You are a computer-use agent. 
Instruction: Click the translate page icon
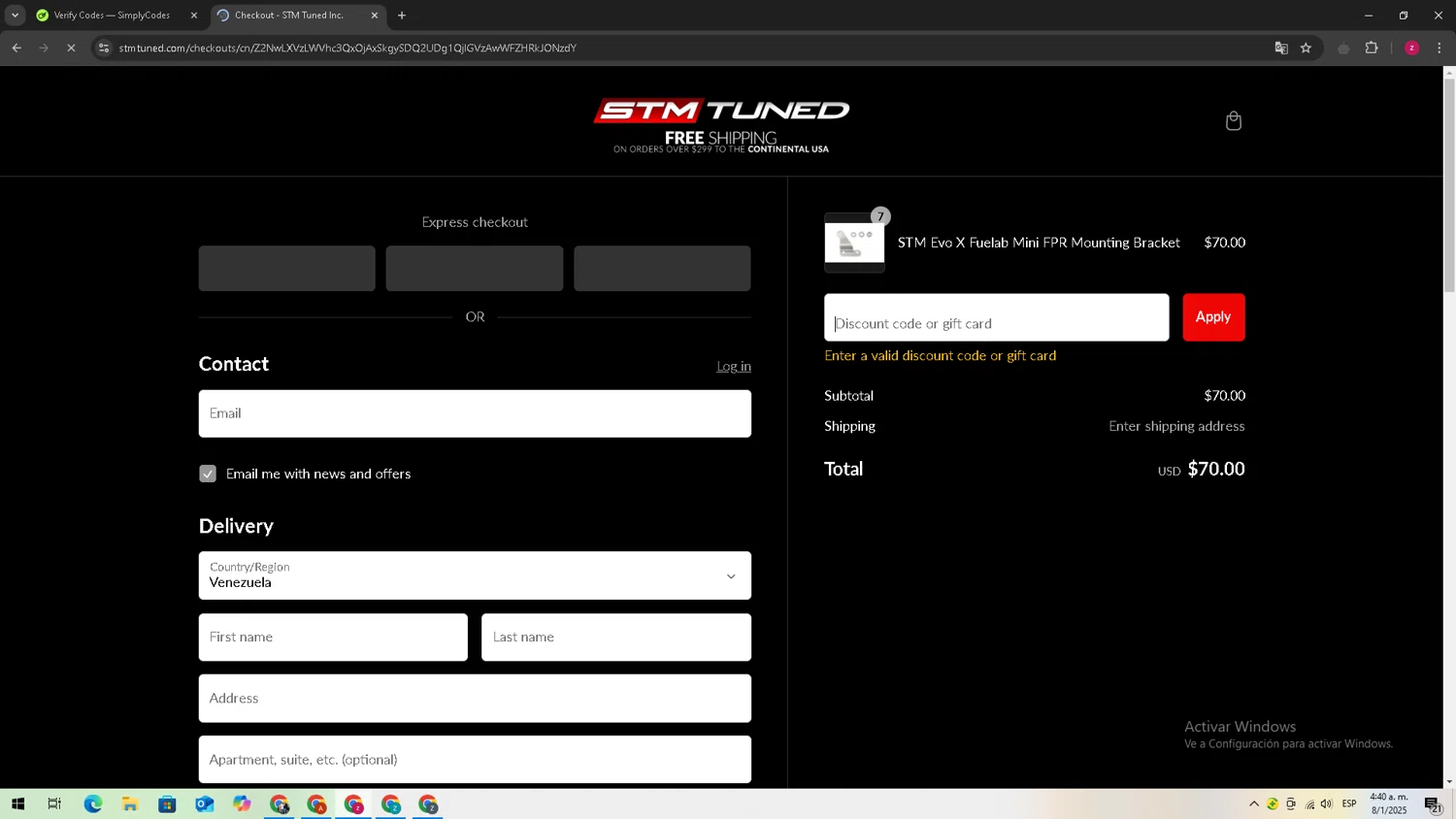point(1281,48)
